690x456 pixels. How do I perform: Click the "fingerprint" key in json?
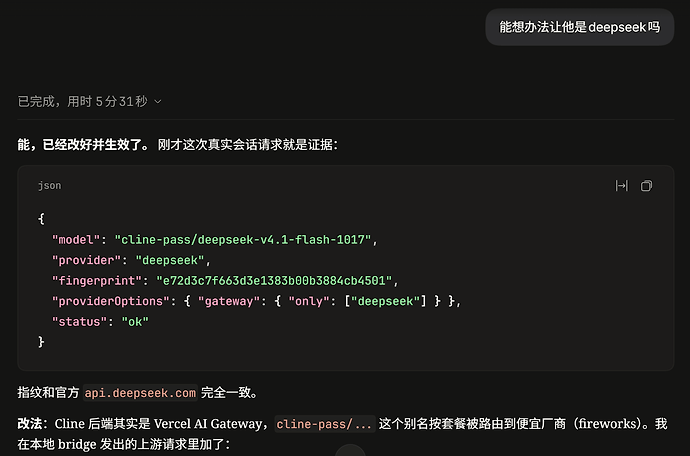pyautogui.click(x=97, y=281)
